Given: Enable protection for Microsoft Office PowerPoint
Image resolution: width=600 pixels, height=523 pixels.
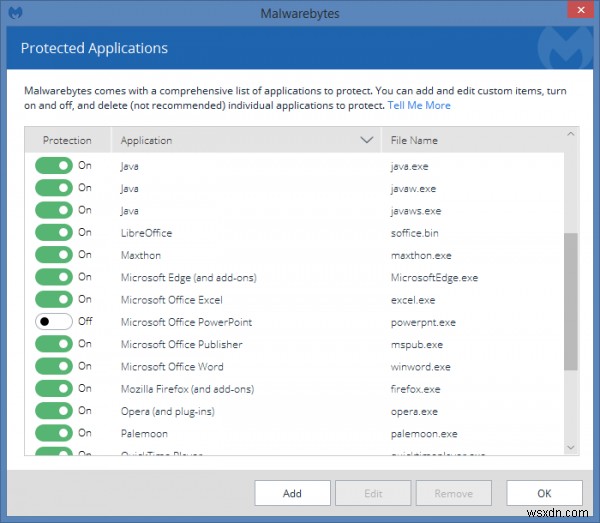Looking at the screenshot, I should (x=54, y=322).
